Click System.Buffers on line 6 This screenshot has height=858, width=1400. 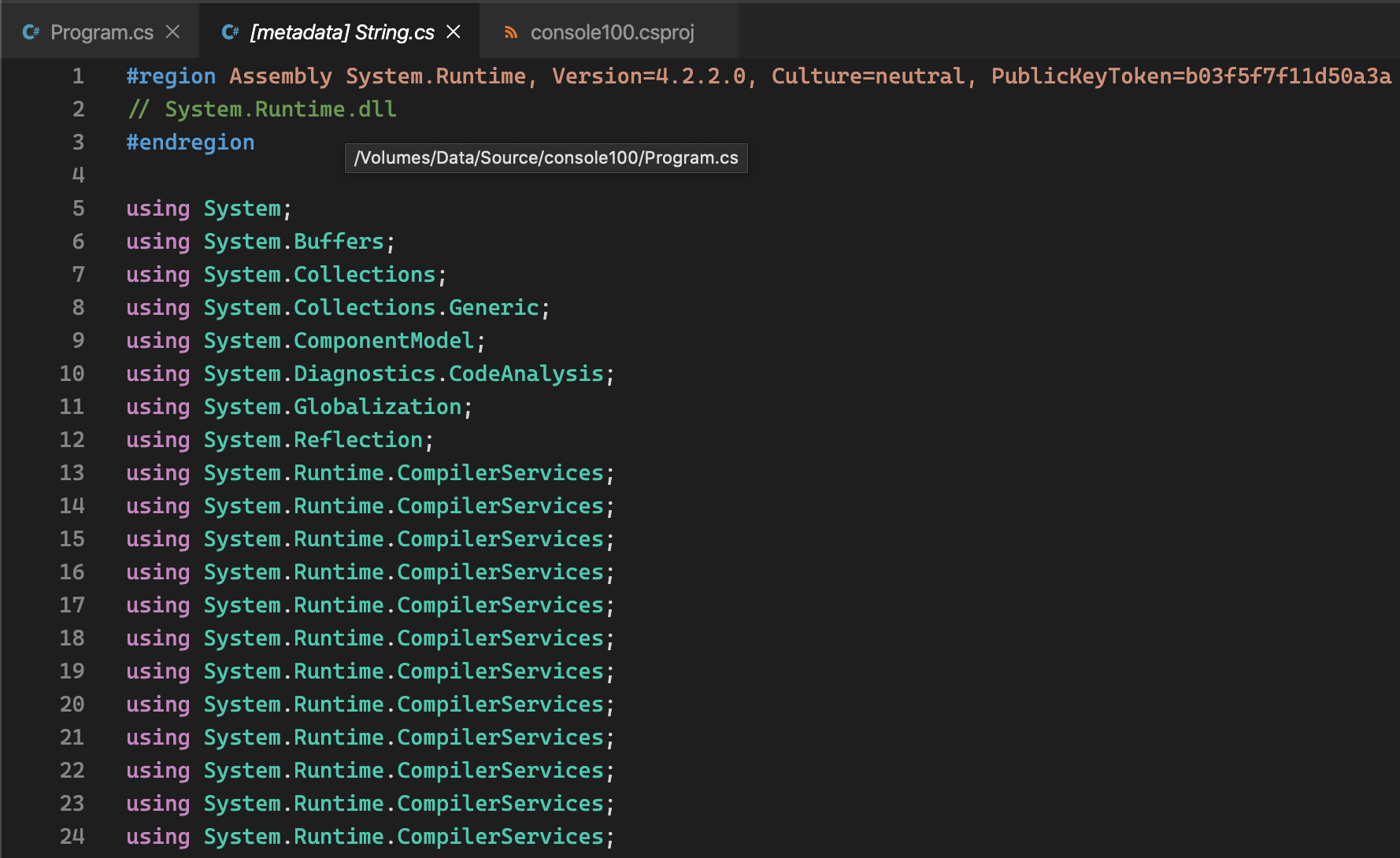(295, 241)
